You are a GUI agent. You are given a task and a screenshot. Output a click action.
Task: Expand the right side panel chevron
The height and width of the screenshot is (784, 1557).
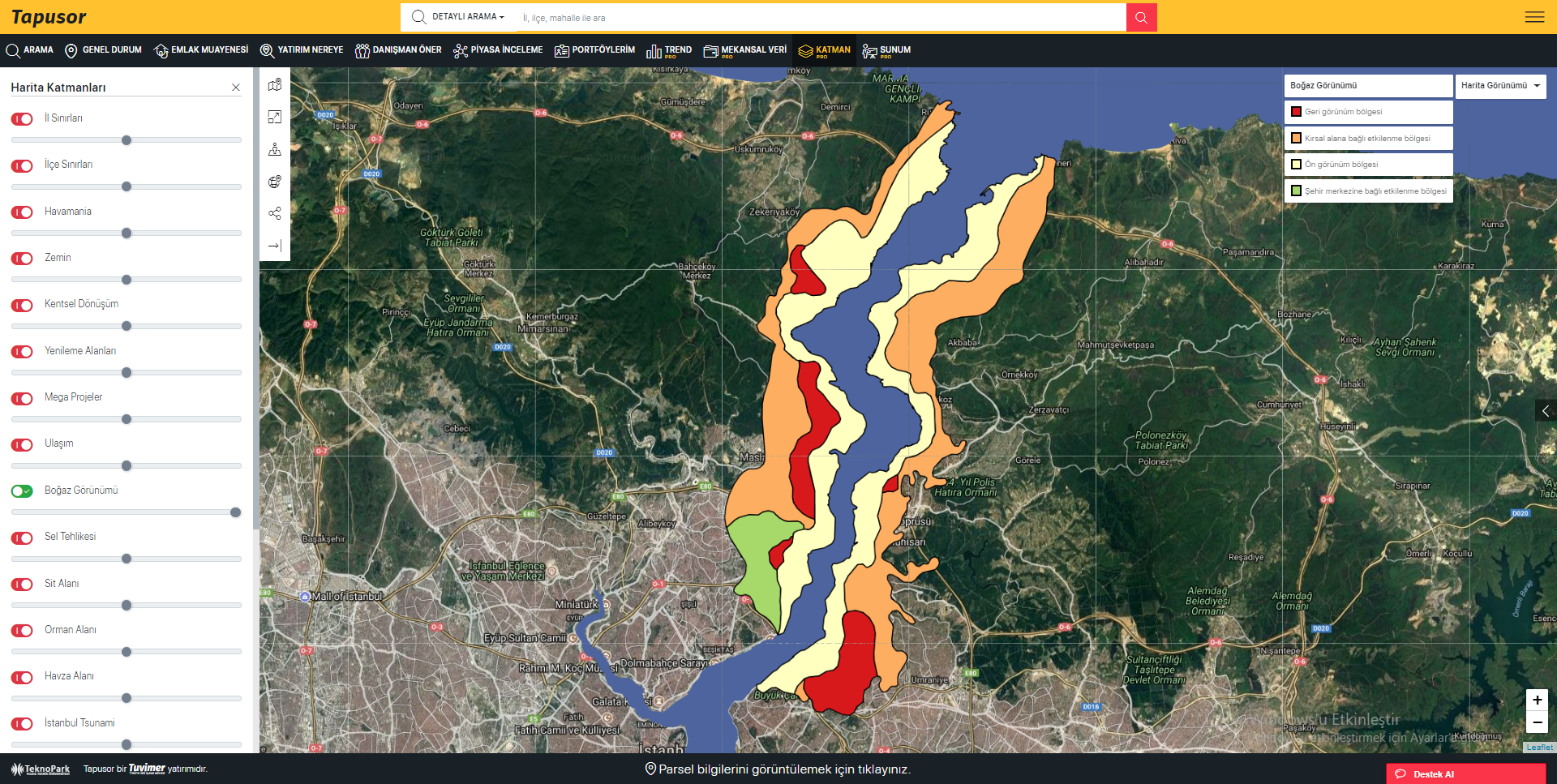(x=1546, y=411)
